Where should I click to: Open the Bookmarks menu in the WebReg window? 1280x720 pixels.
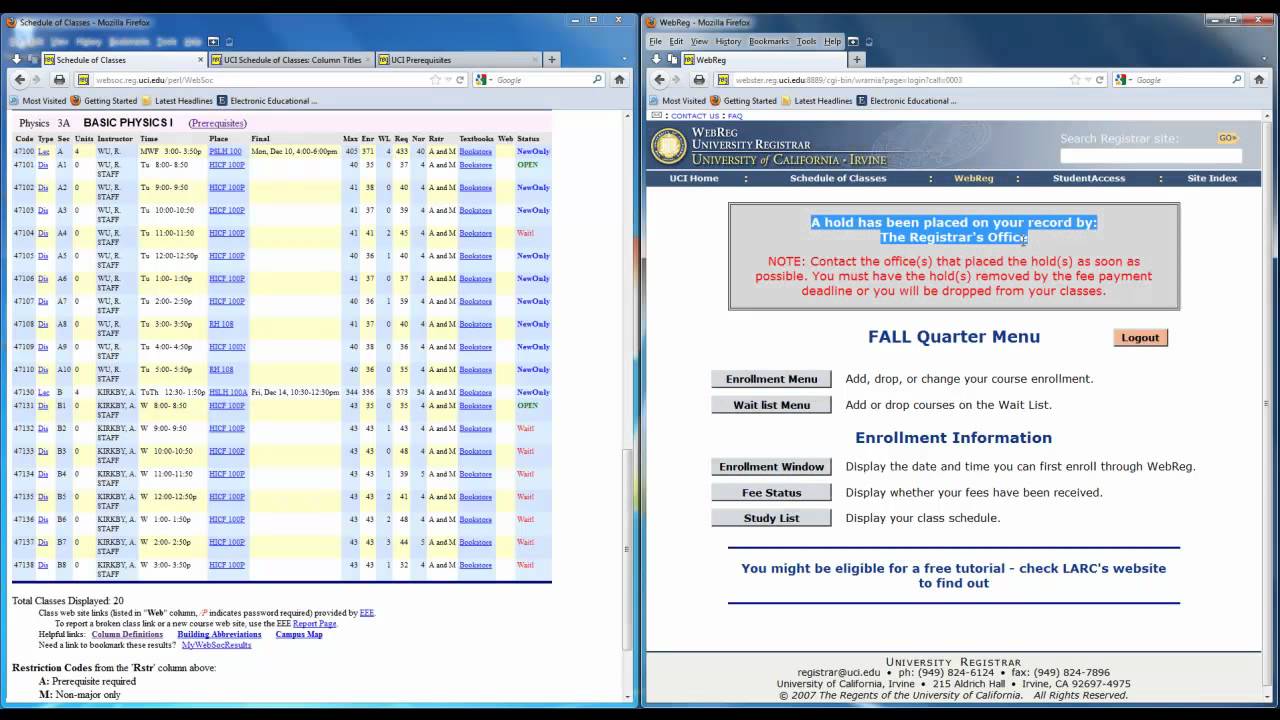click(x=769, y=41)
